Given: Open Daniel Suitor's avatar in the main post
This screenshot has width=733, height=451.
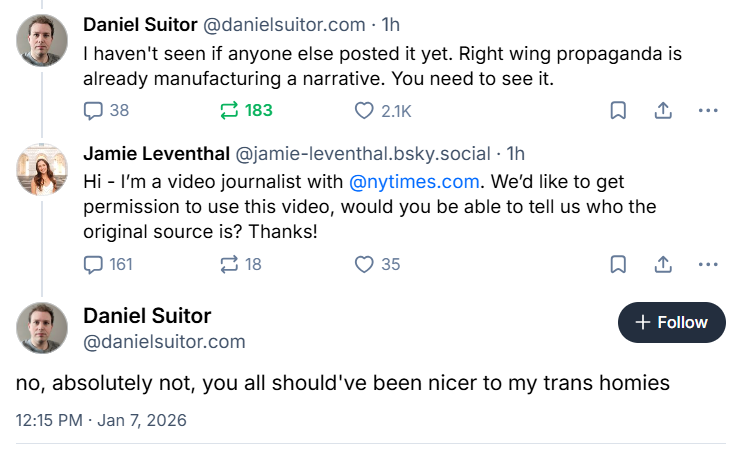Looking at the screenshot, I should (x=42, y=327).
